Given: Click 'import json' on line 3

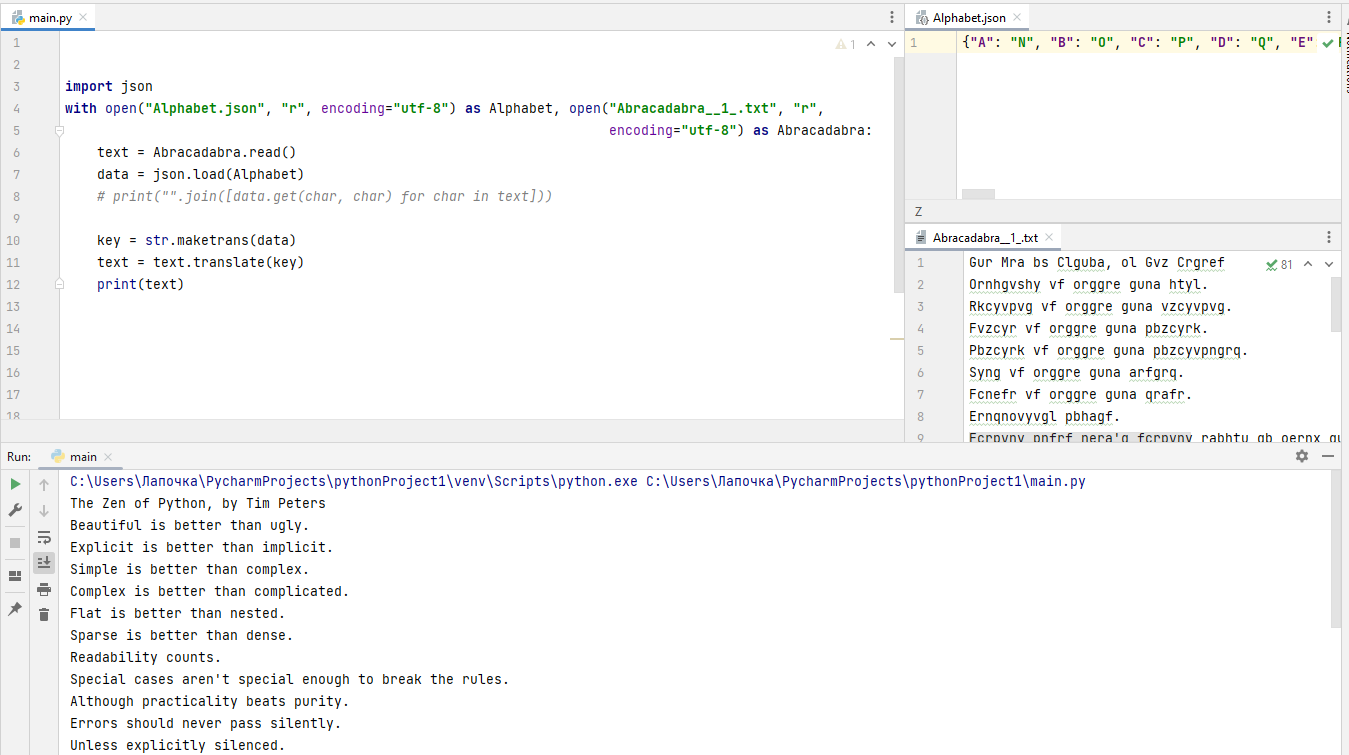Looking at the screenshot, I should point(109,87).
